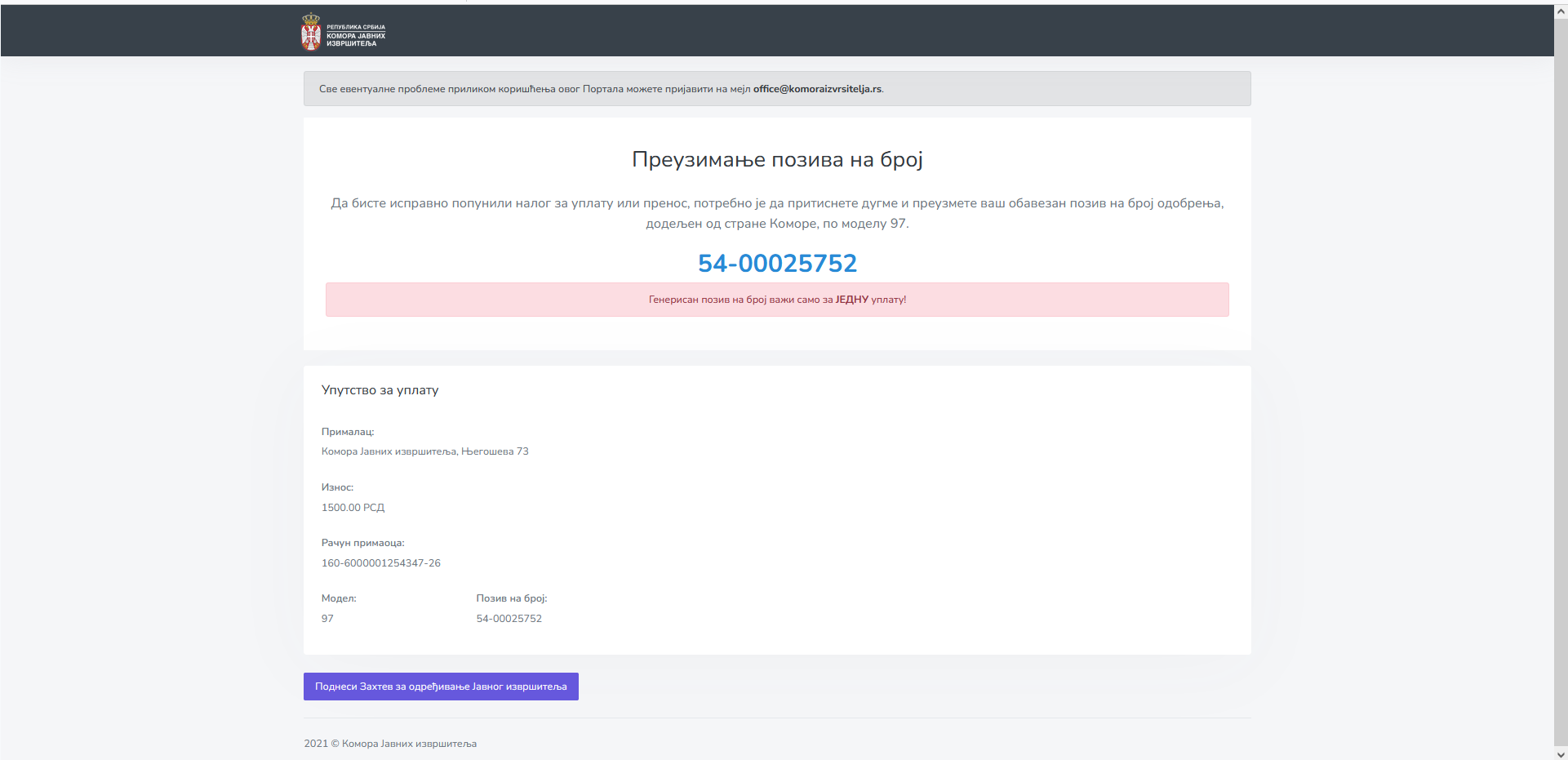1568x760 pixels.
Task: Click the Serbian coat of arms logo
Action: click(x=311, y=33)
